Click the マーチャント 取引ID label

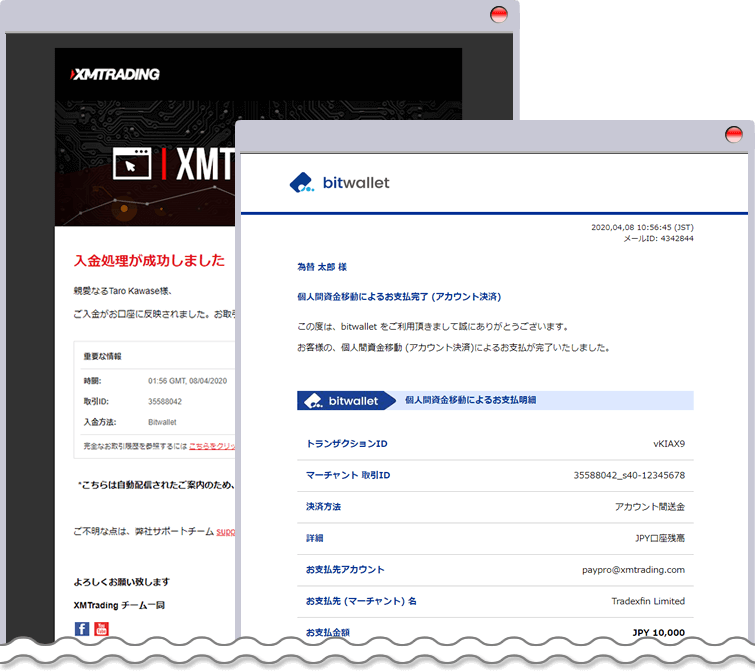click(x=348, y=475)
